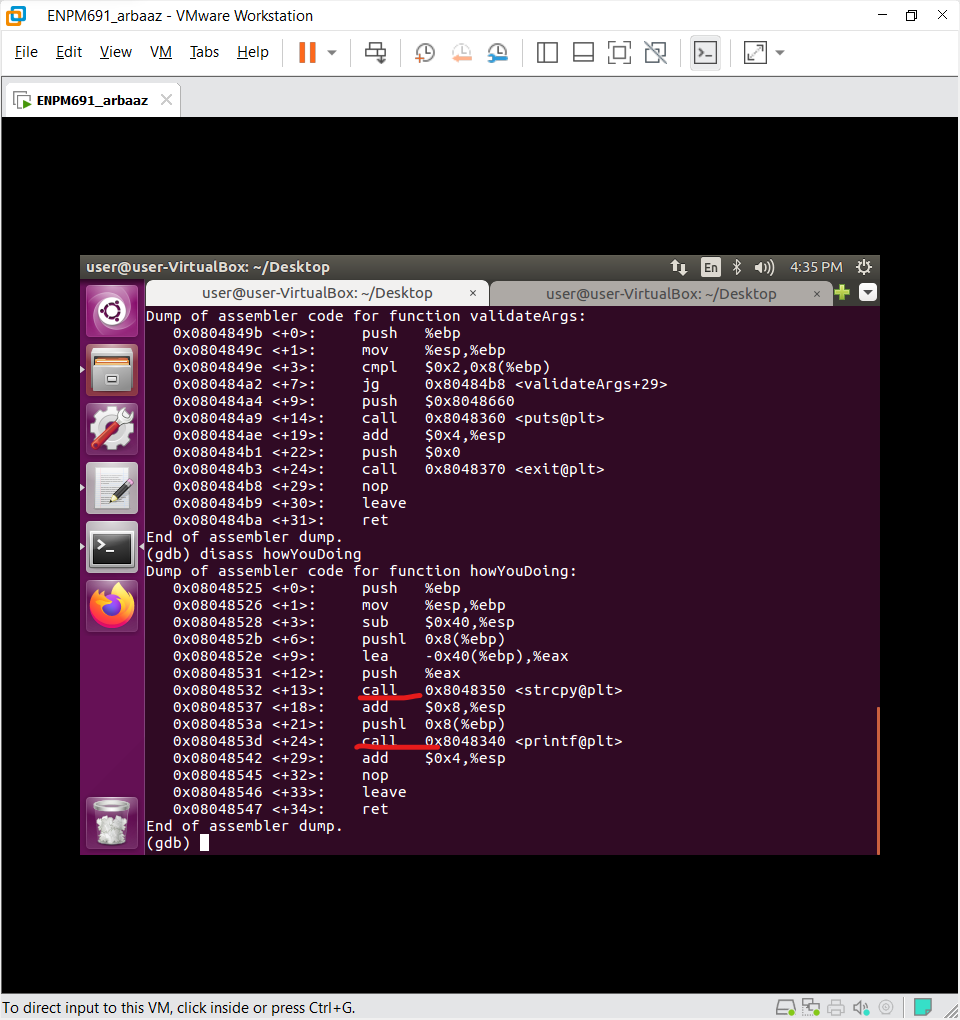Launch Firefox from the Ubuntu dock

click(112, 605)
